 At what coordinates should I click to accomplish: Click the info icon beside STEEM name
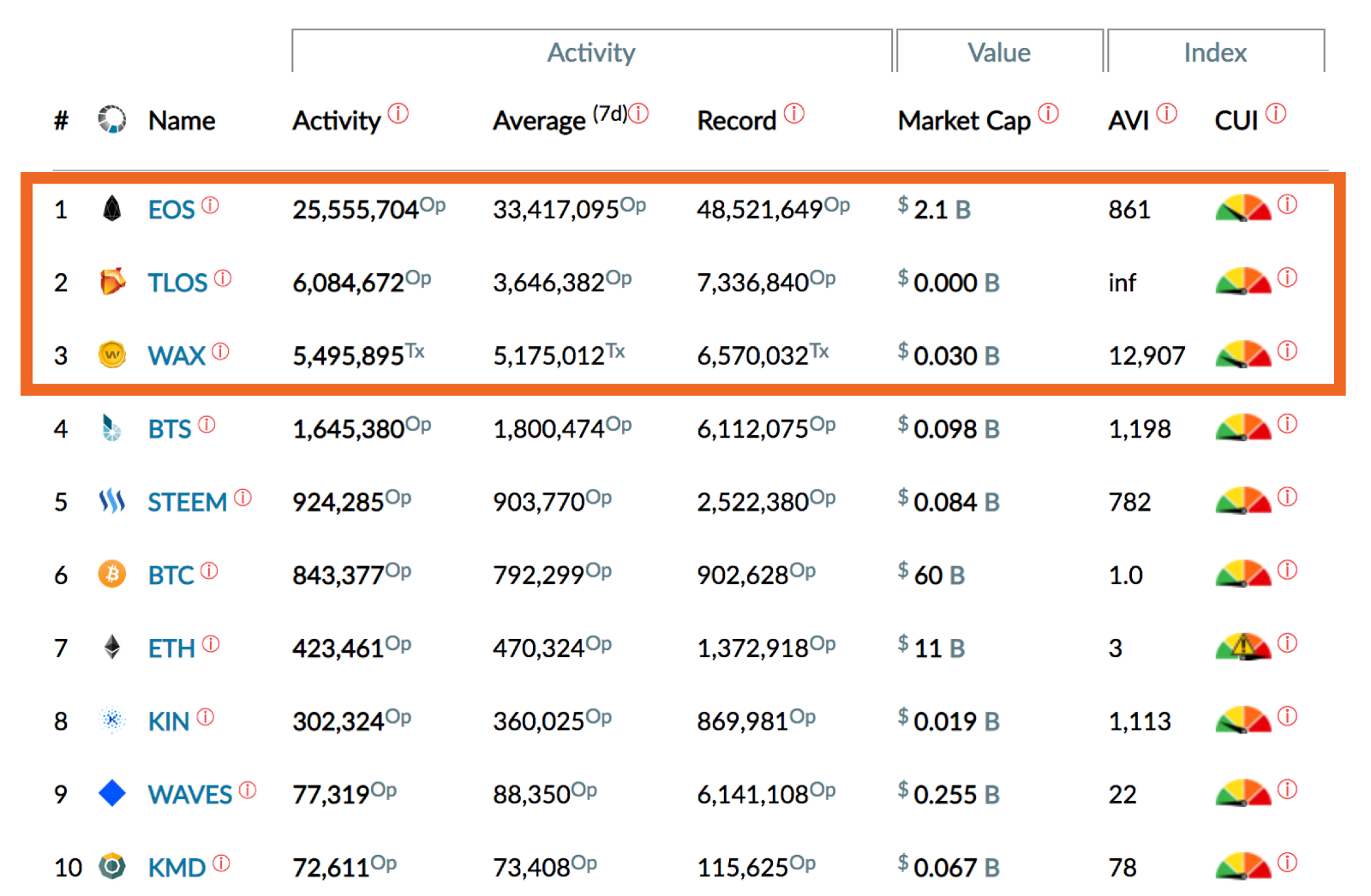click(242, 497)
